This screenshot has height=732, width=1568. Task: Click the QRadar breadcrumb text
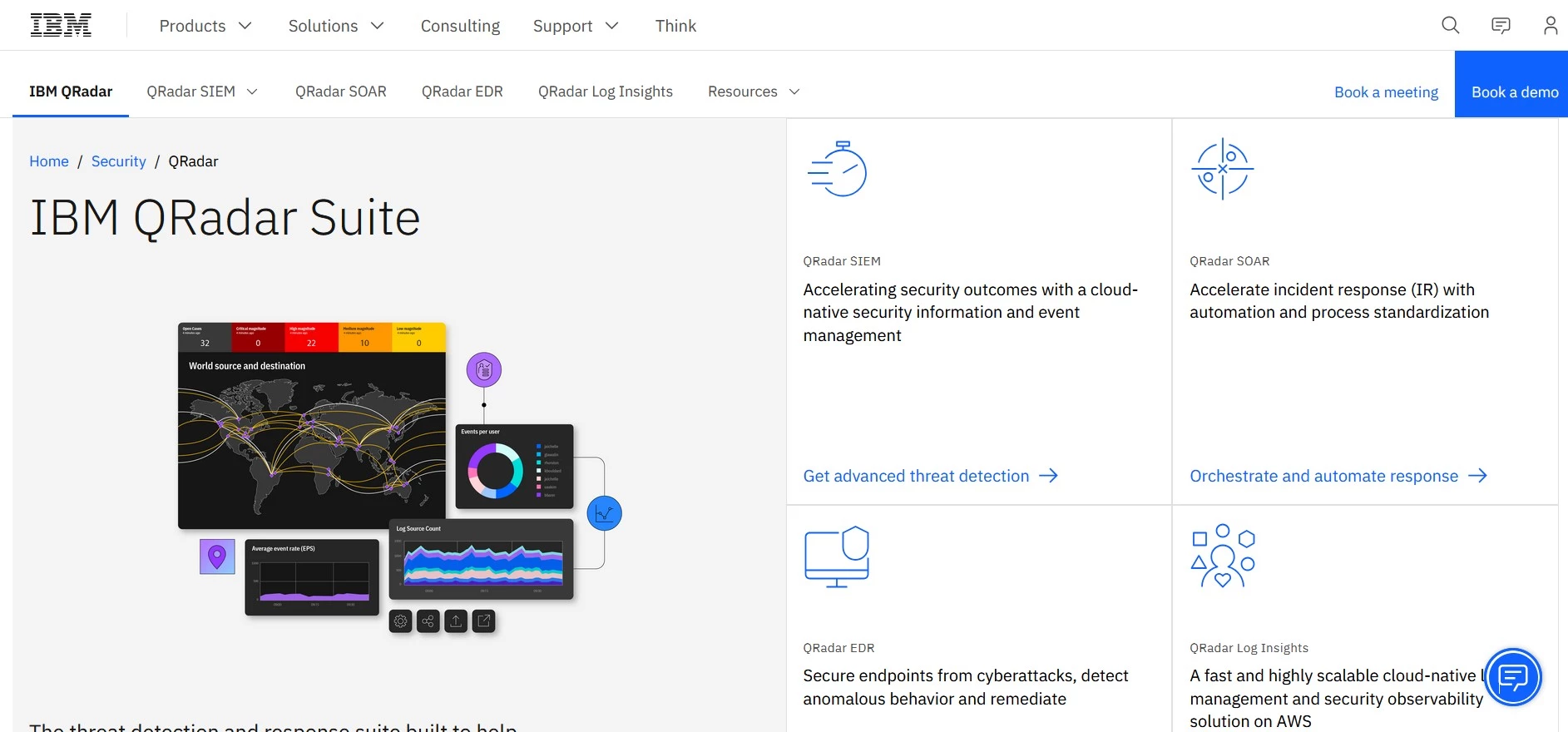click(x=193, y=161)
